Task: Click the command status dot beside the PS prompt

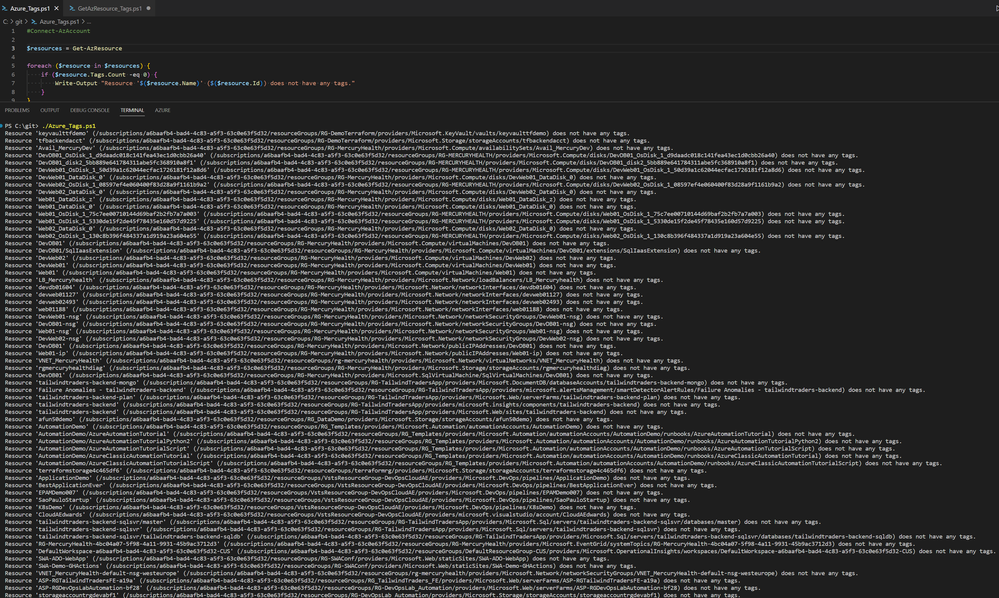Action: click(x=2, y=126)
